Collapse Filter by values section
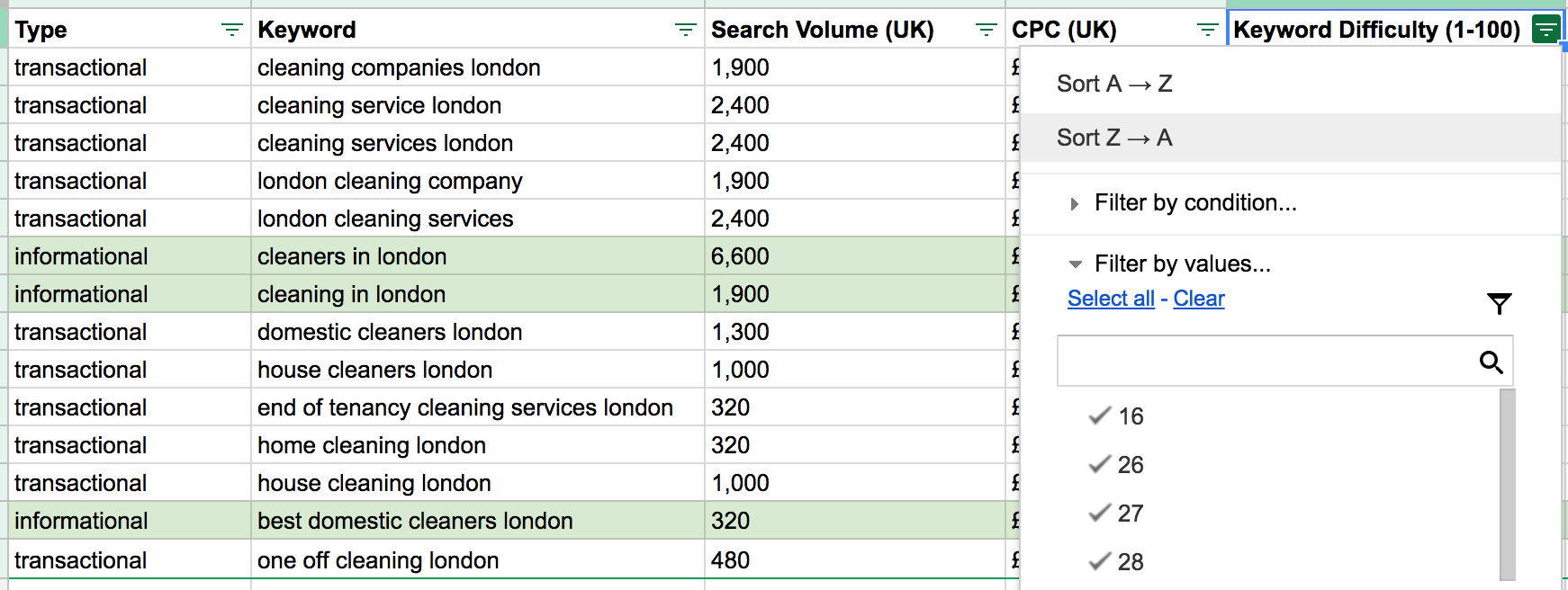The image size is (1568, 590). (1075, 264)
